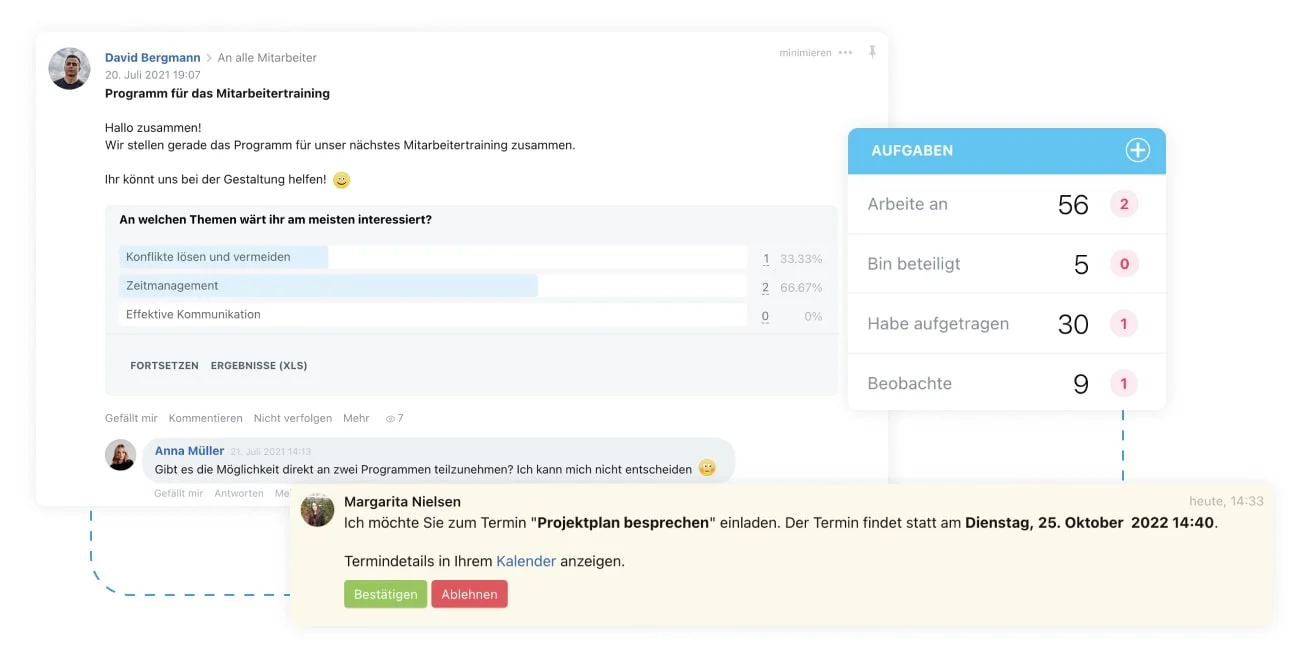Click Antworten under Anna Müller's comment

[239, 493]
